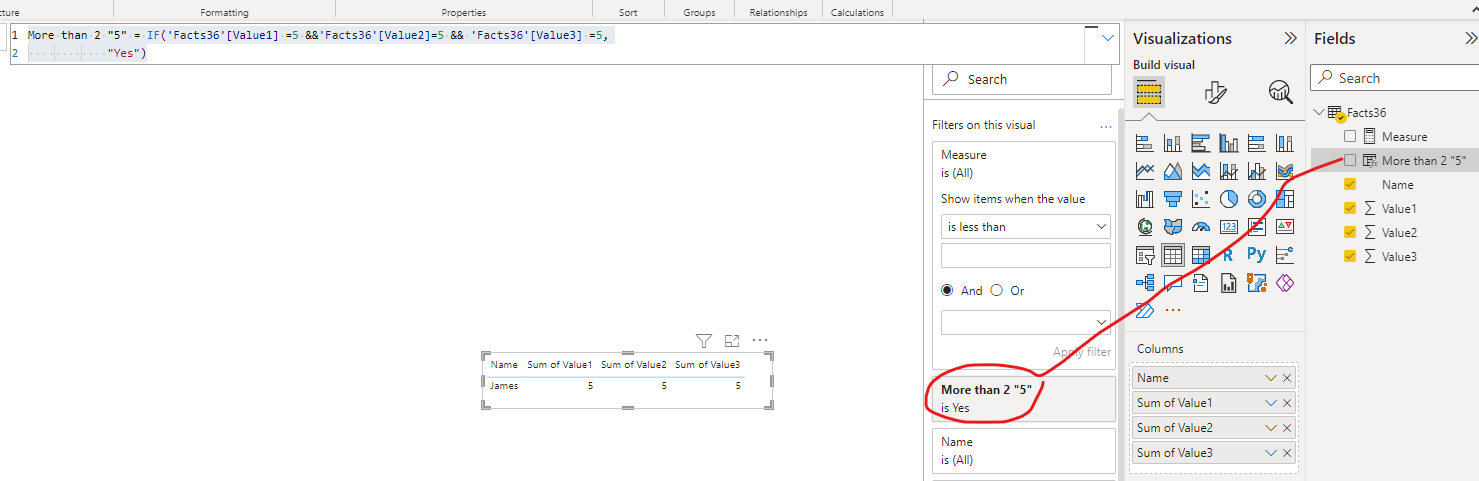Open Focus mode on the table visual
The width and height of the screenshot is (1479, 481).
point(732,340)
